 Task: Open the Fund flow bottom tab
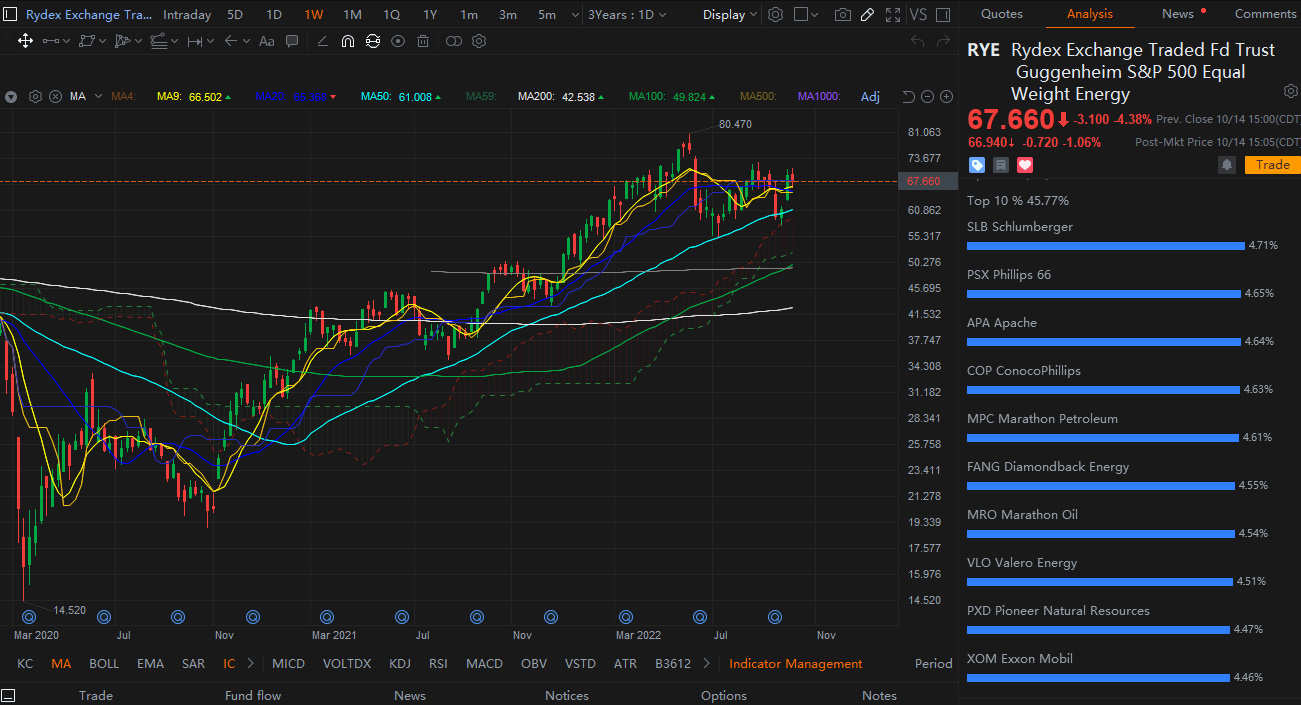(253, 696)
